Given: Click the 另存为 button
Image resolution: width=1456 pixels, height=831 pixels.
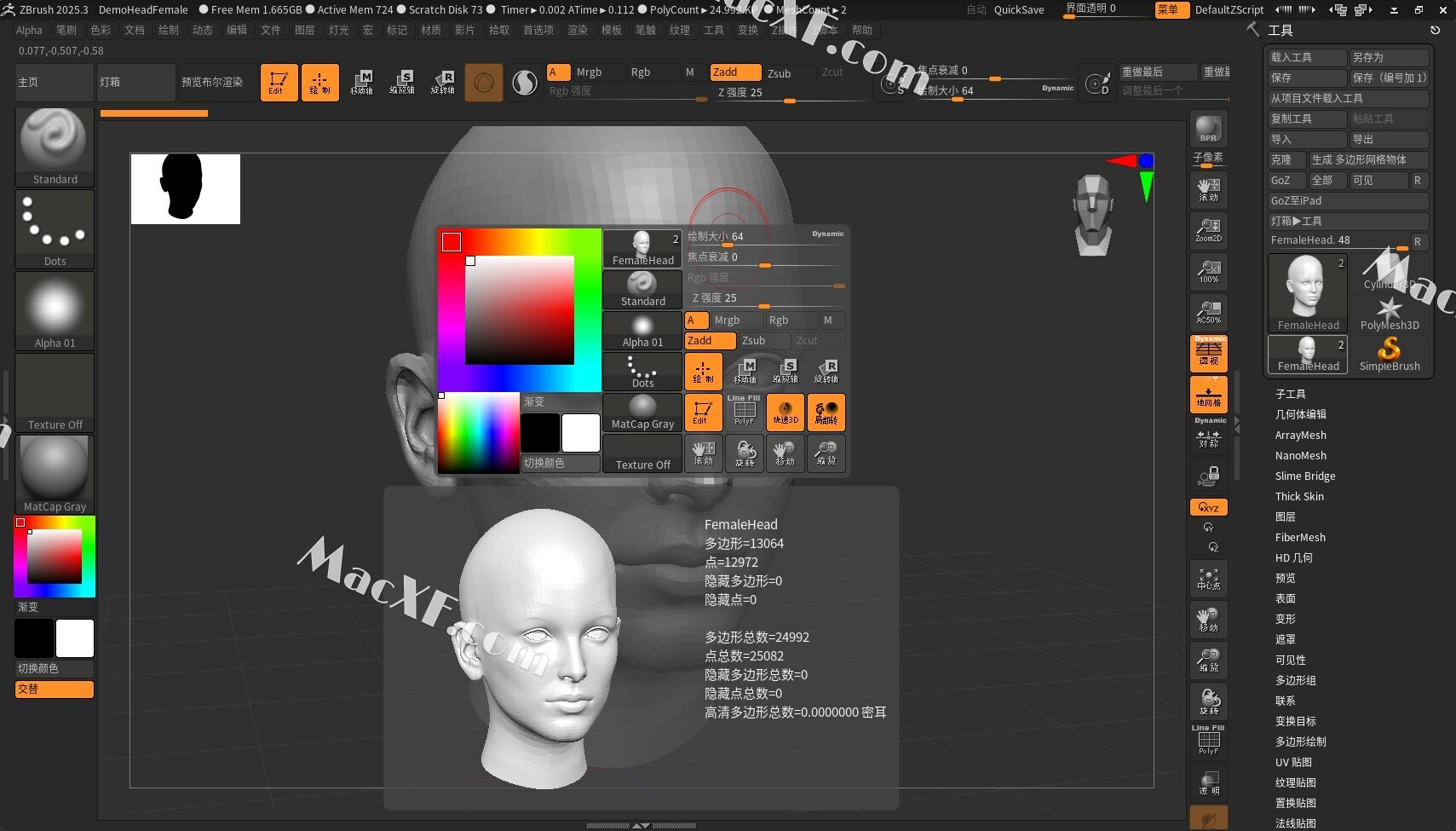Looking at the screenshot, I should pyautogui.click(x=1389, y=57).
